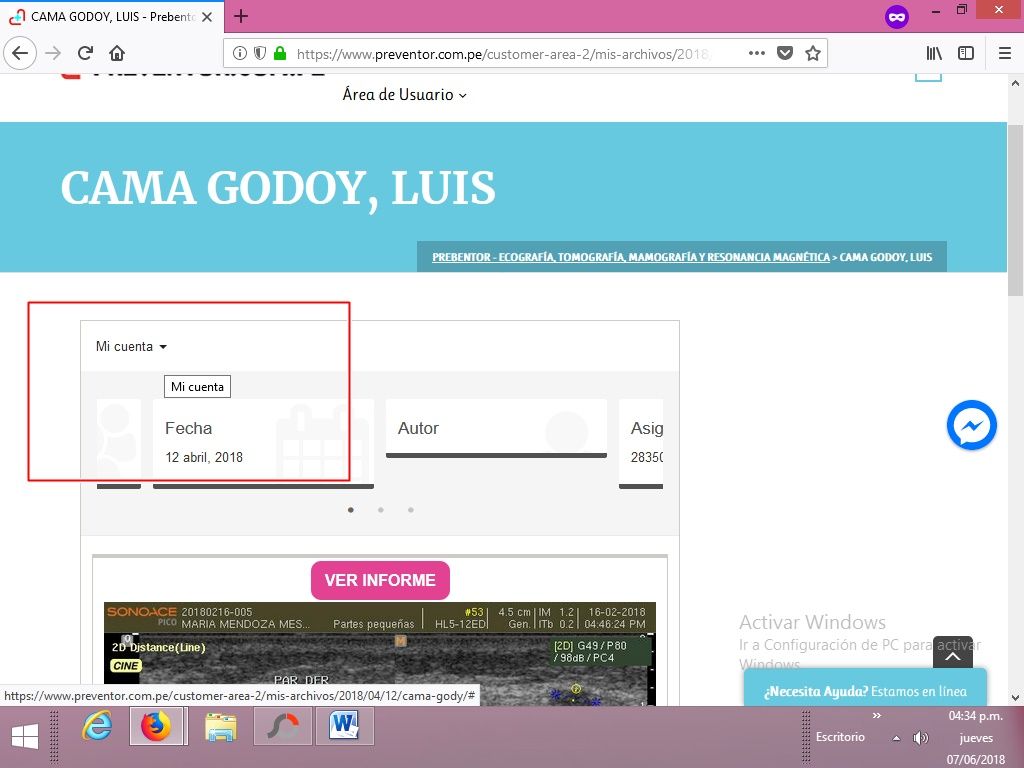
Task: Launch Internet Explorer from taskbar
Action: click(x=97, y=726)
